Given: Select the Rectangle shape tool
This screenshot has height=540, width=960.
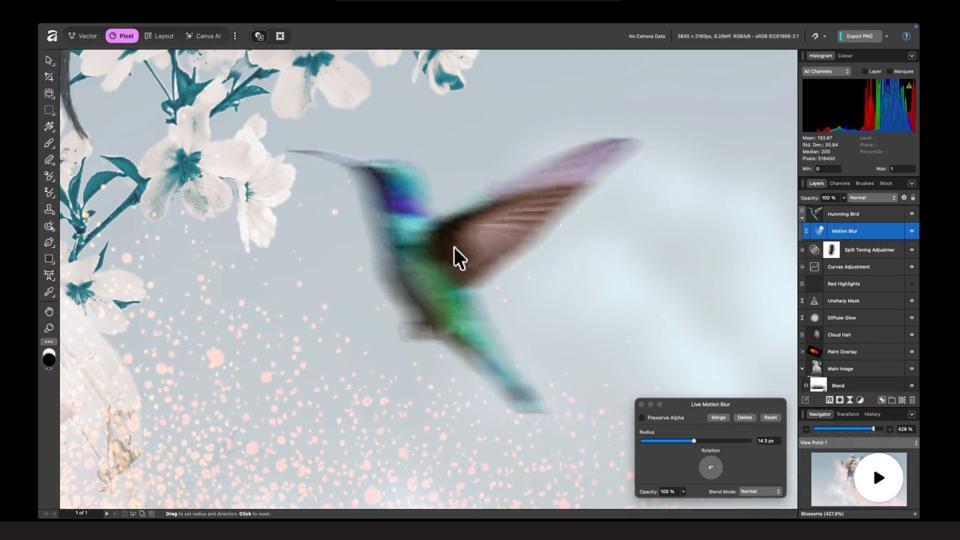Looking at the screenshot, I should tap(49, 259).
